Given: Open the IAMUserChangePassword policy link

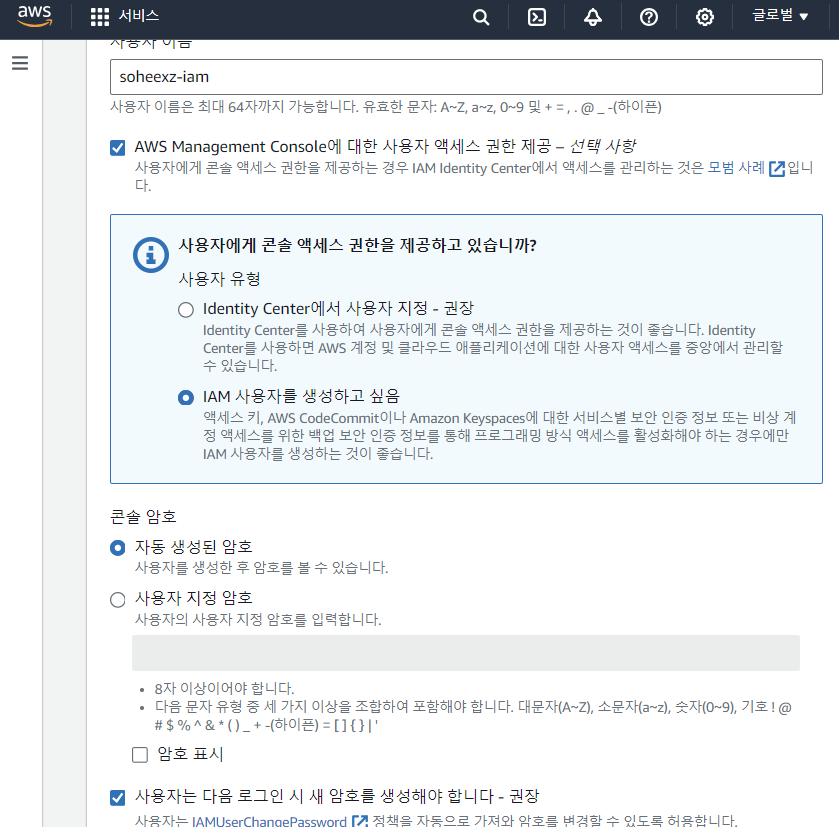Looking at the screenshot, I should click(x=269, y=821).
